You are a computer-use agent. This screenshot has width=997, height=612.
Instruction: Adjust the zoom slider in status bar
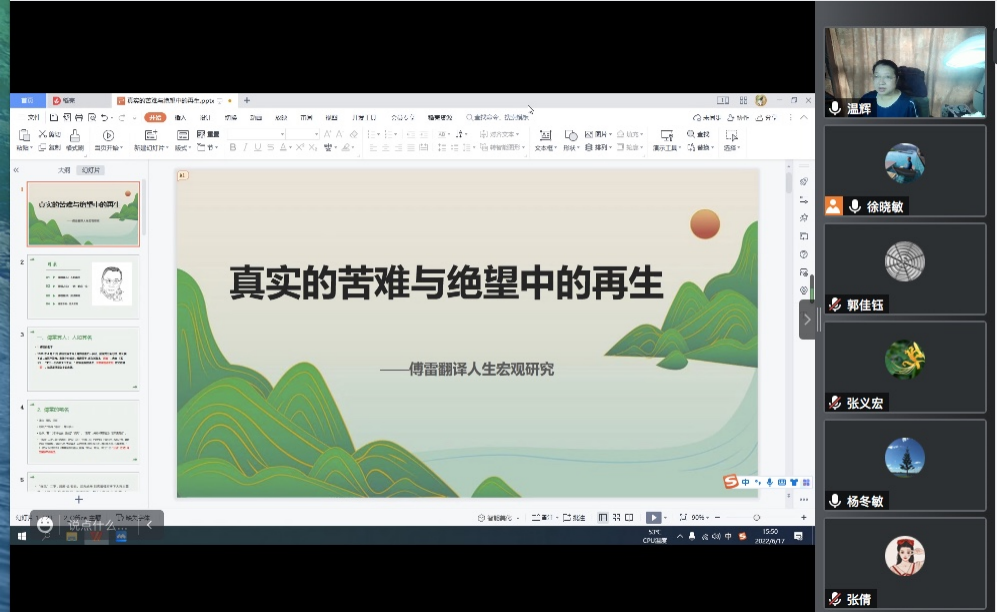pos(756,517)
